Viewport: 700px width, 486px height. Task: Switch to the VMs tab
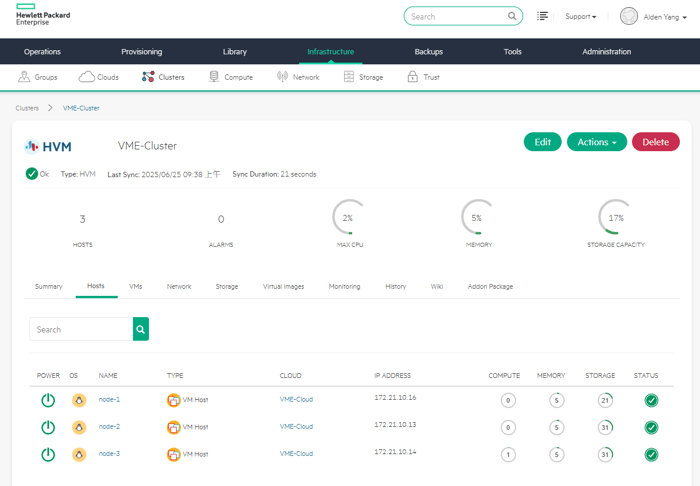(135, 286)
